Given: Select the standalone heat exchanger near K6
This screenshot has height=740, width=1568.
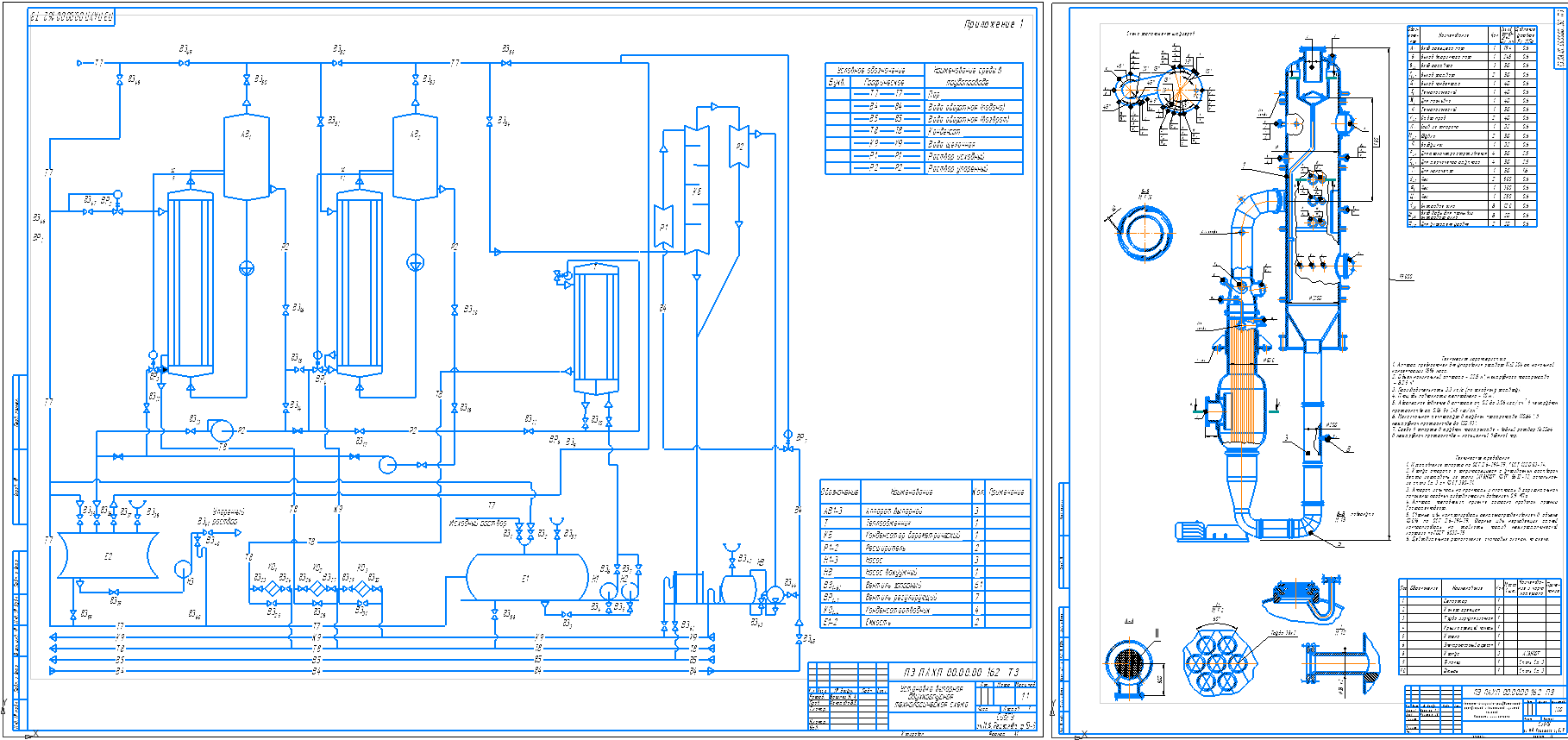Looking at the screenshot, I should coord(596,328).
